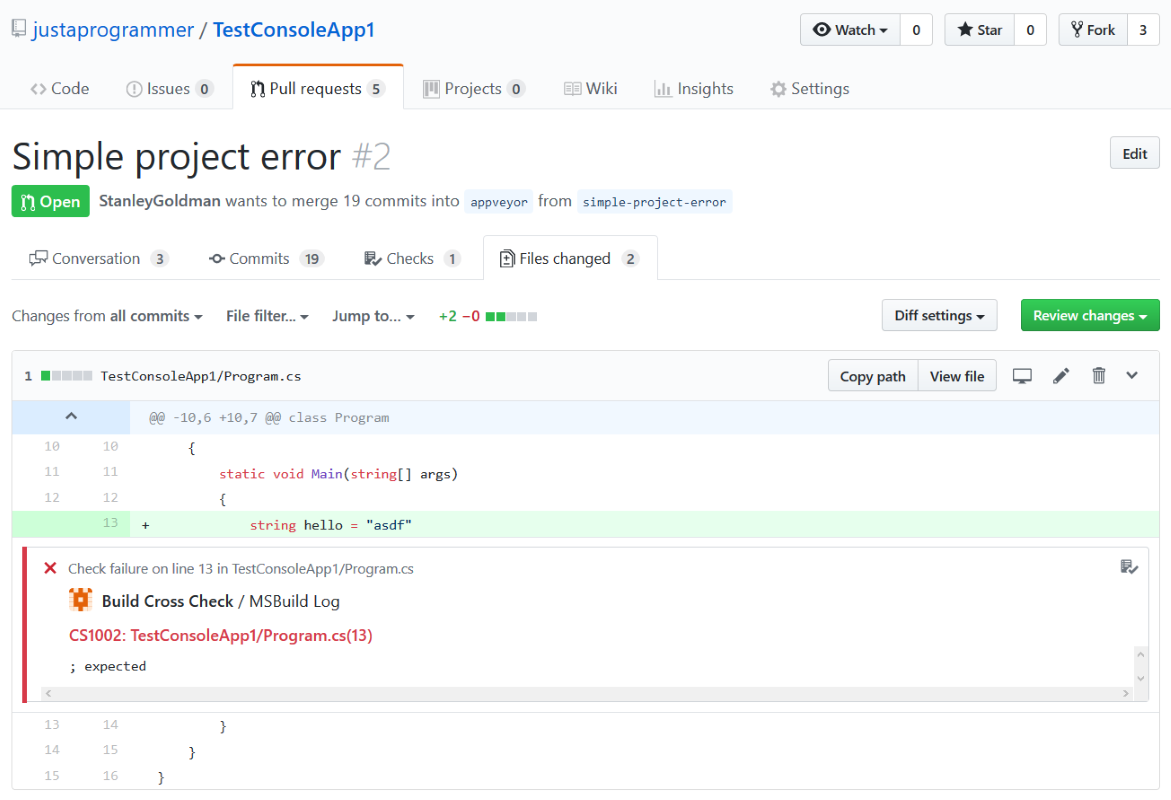Open the Insights tab
Viewport: 1171px width, 800px height.
pos(694,89)
